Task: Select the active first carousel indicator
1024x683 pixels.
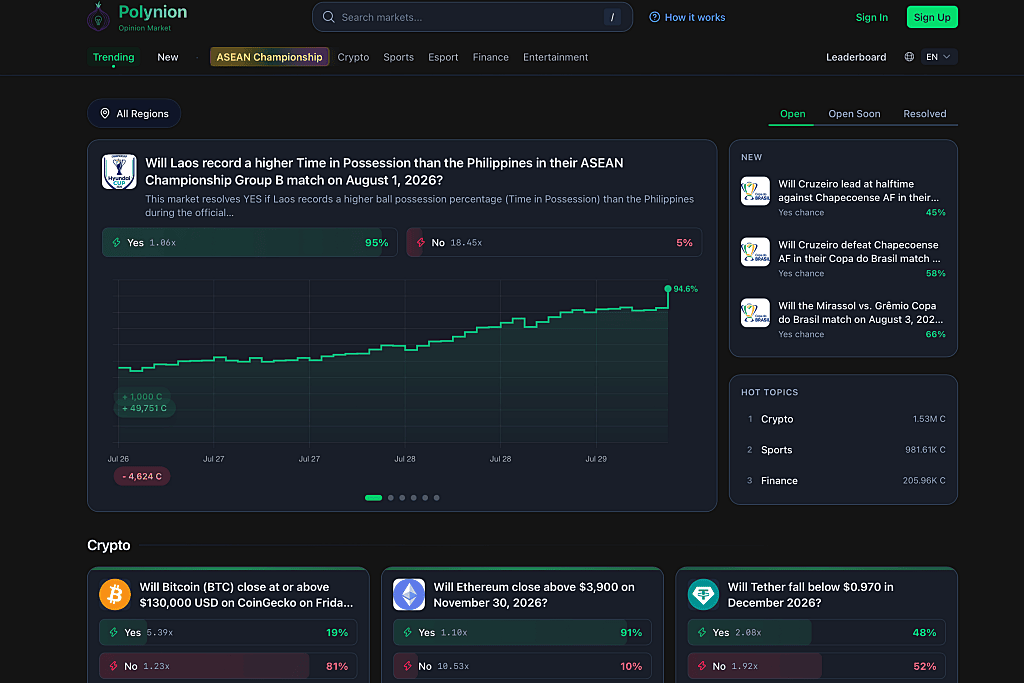Action: pos(374,498)
